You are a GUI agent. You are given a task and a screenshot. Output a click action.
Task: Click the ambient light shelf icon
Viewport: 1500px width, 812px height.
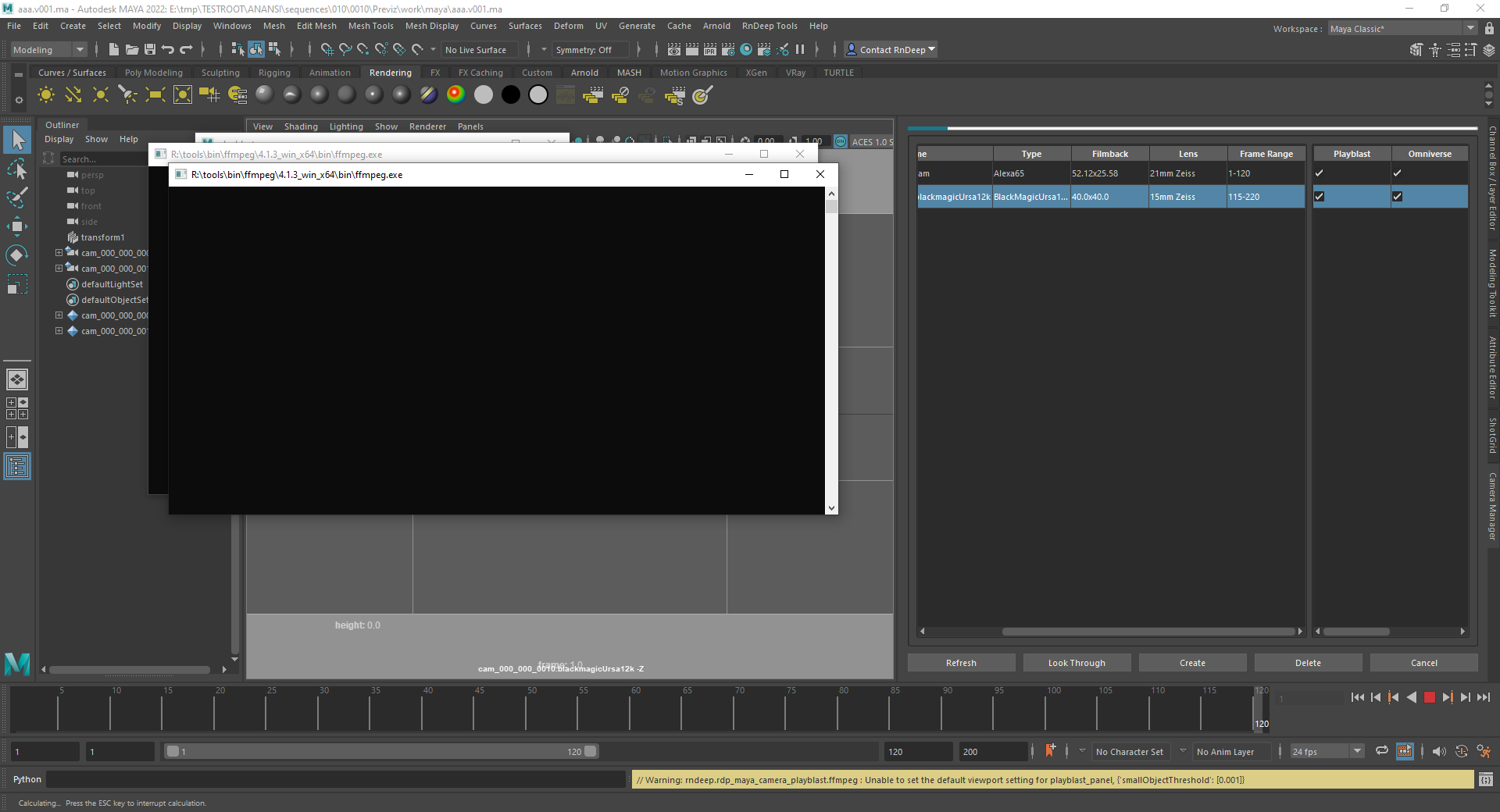(x=46, y=95)
